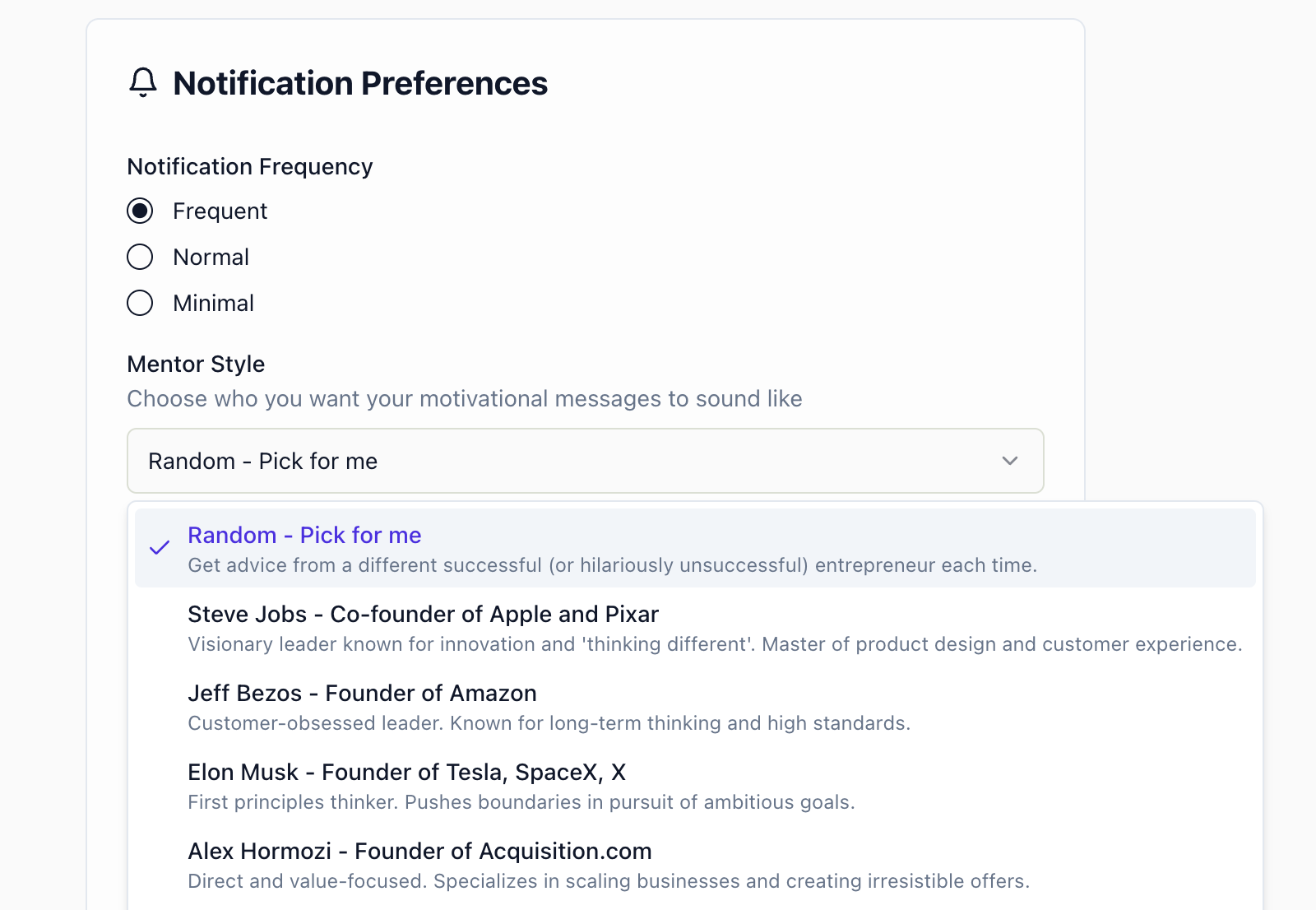Pick Jeff Bezos - Founder of Amazon option
The height and width of the screenshot is (910, 1316).
362,694
